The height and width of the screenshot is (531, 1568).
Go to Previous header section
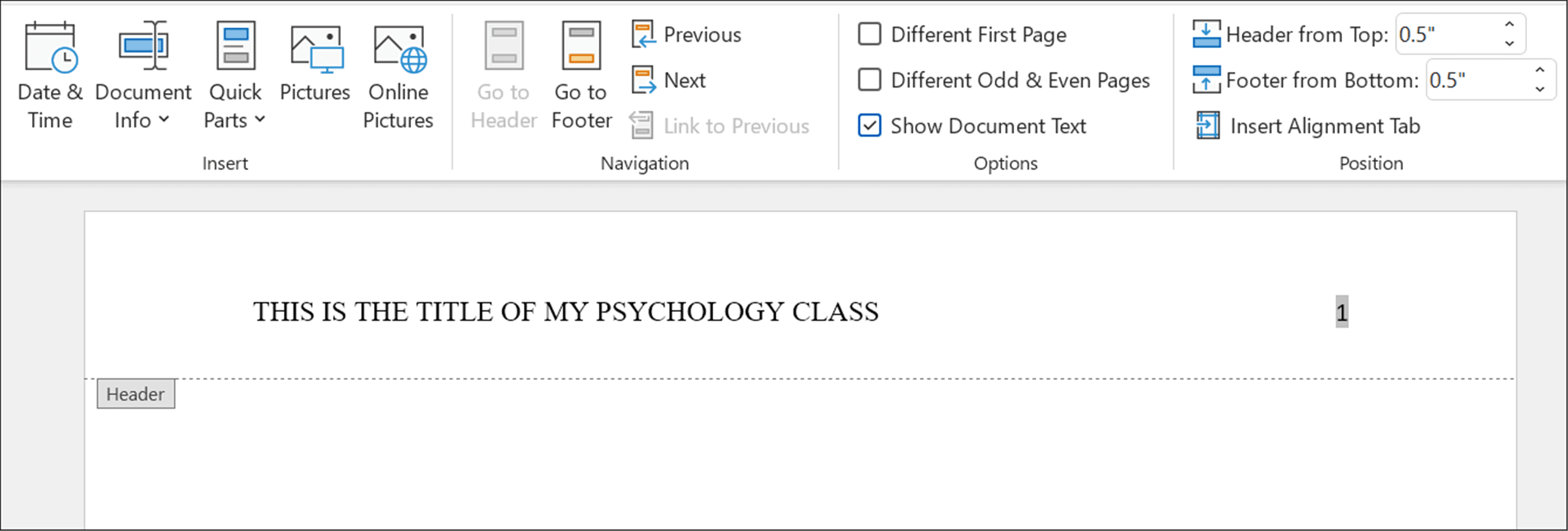[686, 35]
